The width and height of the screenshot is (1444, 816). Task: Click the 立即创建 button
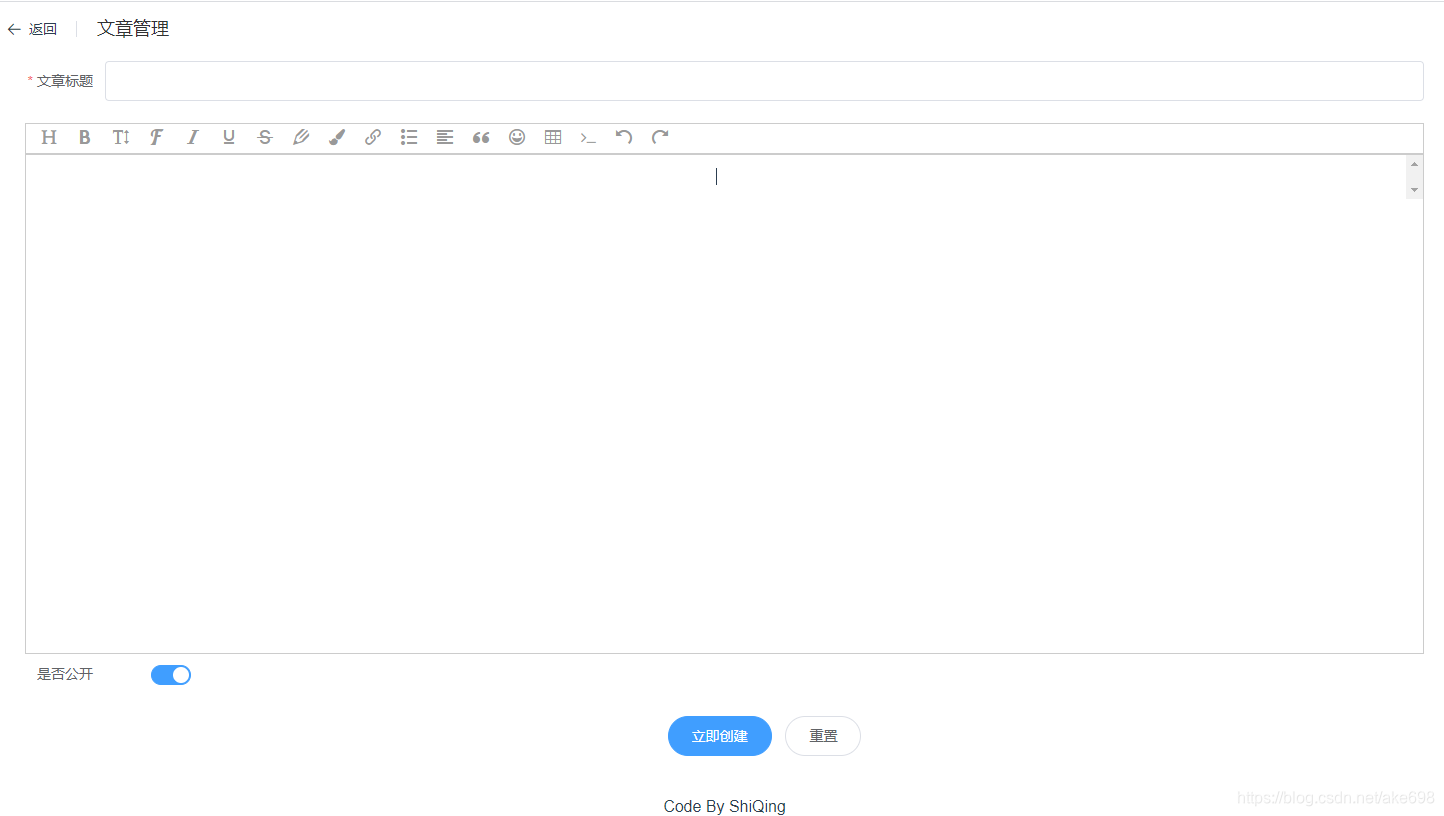tap(720, 736)
